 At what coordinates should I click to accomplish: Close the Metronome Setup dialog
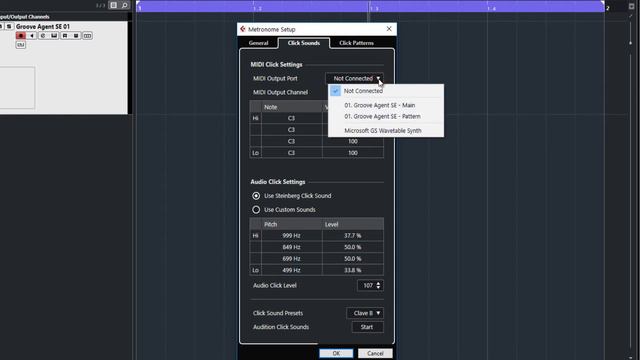click(389, 29)
